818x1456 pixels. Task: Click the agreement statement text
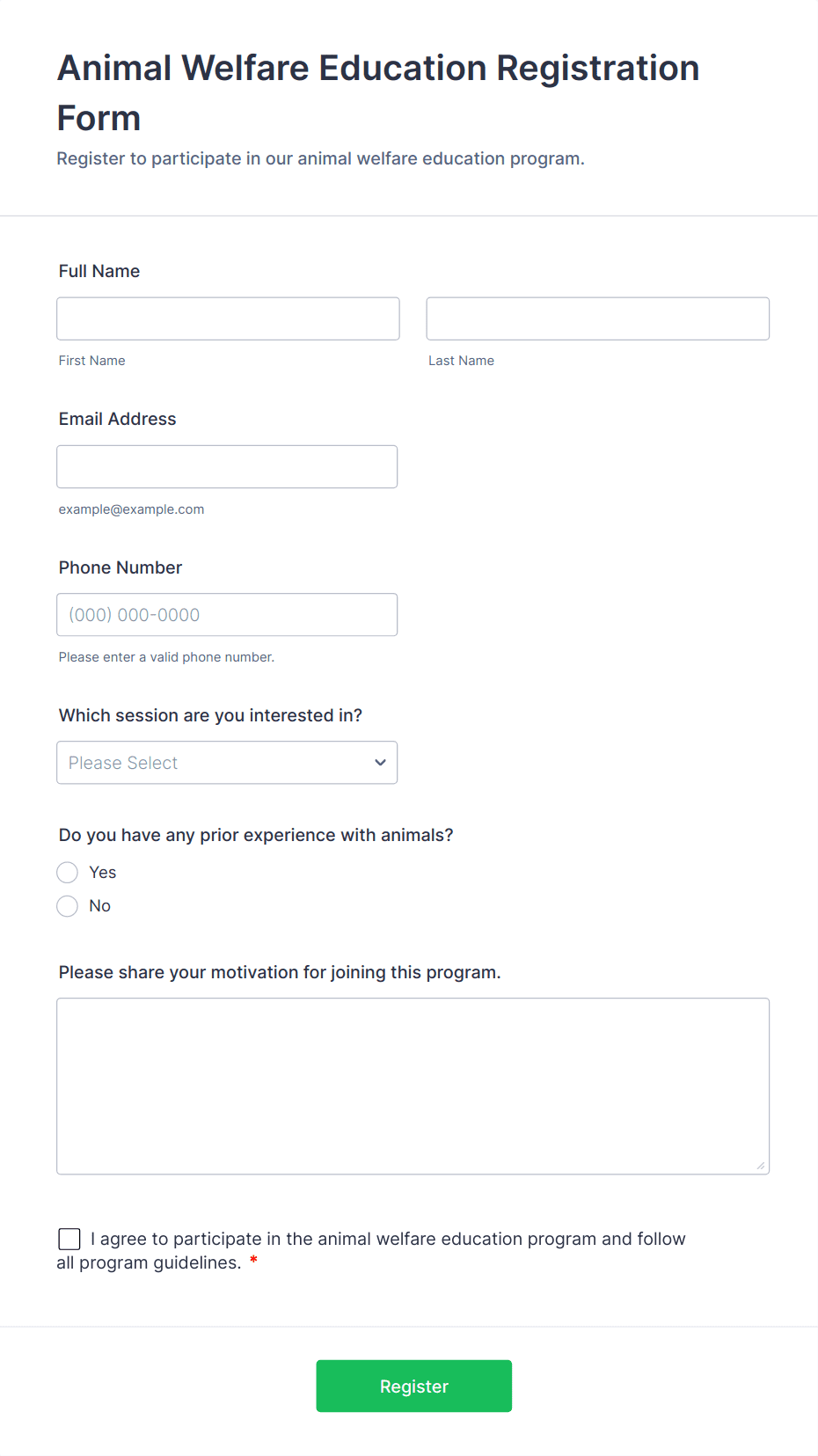(387, 1239)
